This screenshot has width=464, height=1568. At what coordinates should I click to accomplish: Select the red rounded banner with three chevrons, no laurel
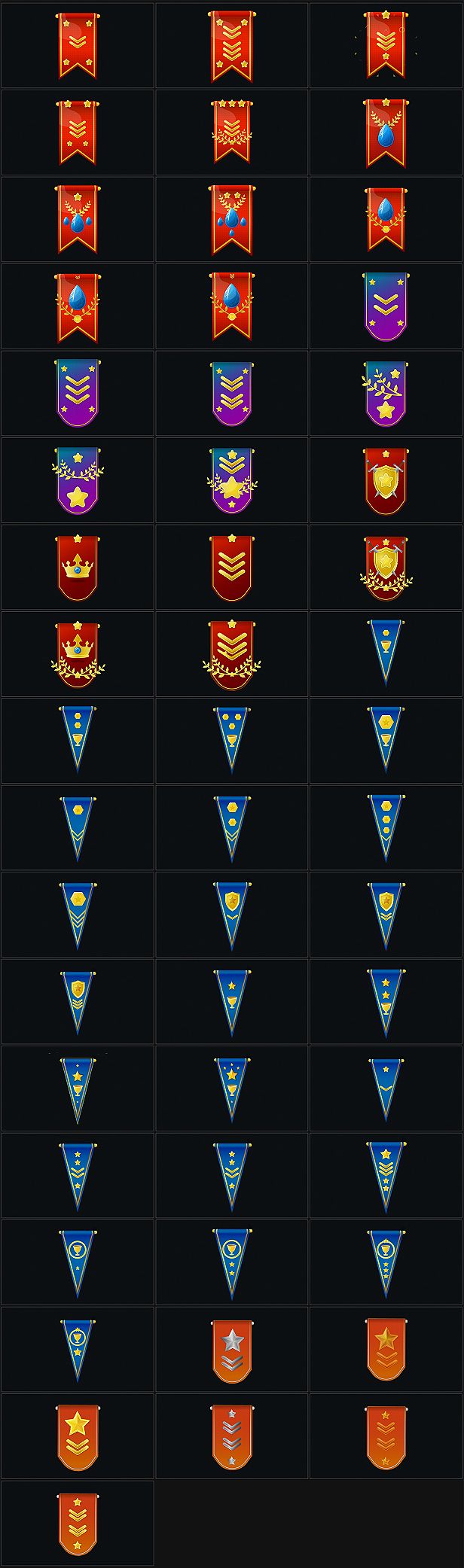coord(232,567)
